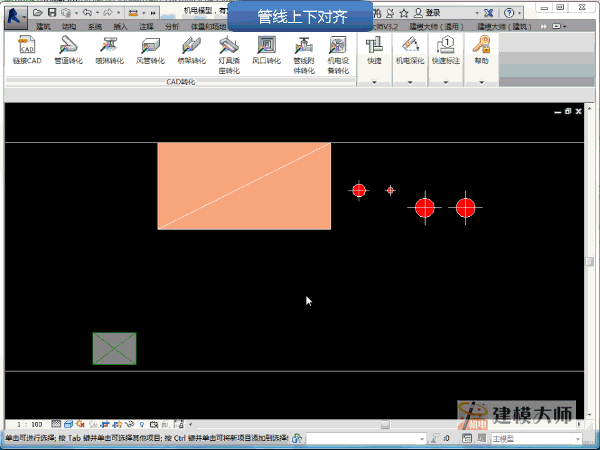Switch to the 分析 ribbon tab
This screenshot has width=600, height=450.
pyautogui.click(x=172, y=26)
